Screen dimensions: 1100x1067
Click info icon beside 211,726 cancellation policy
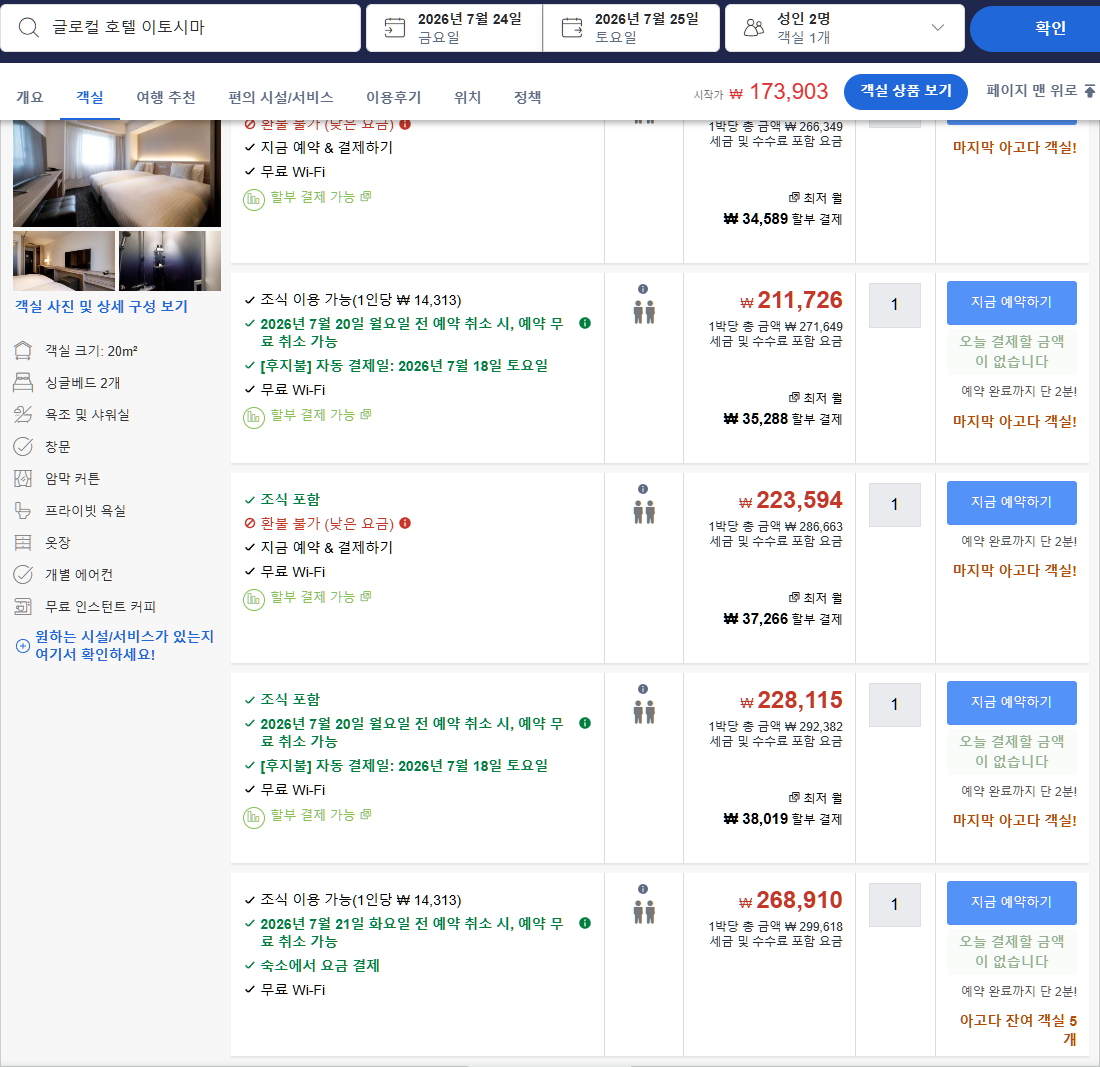pyautogui.click(x=584, y=323)
